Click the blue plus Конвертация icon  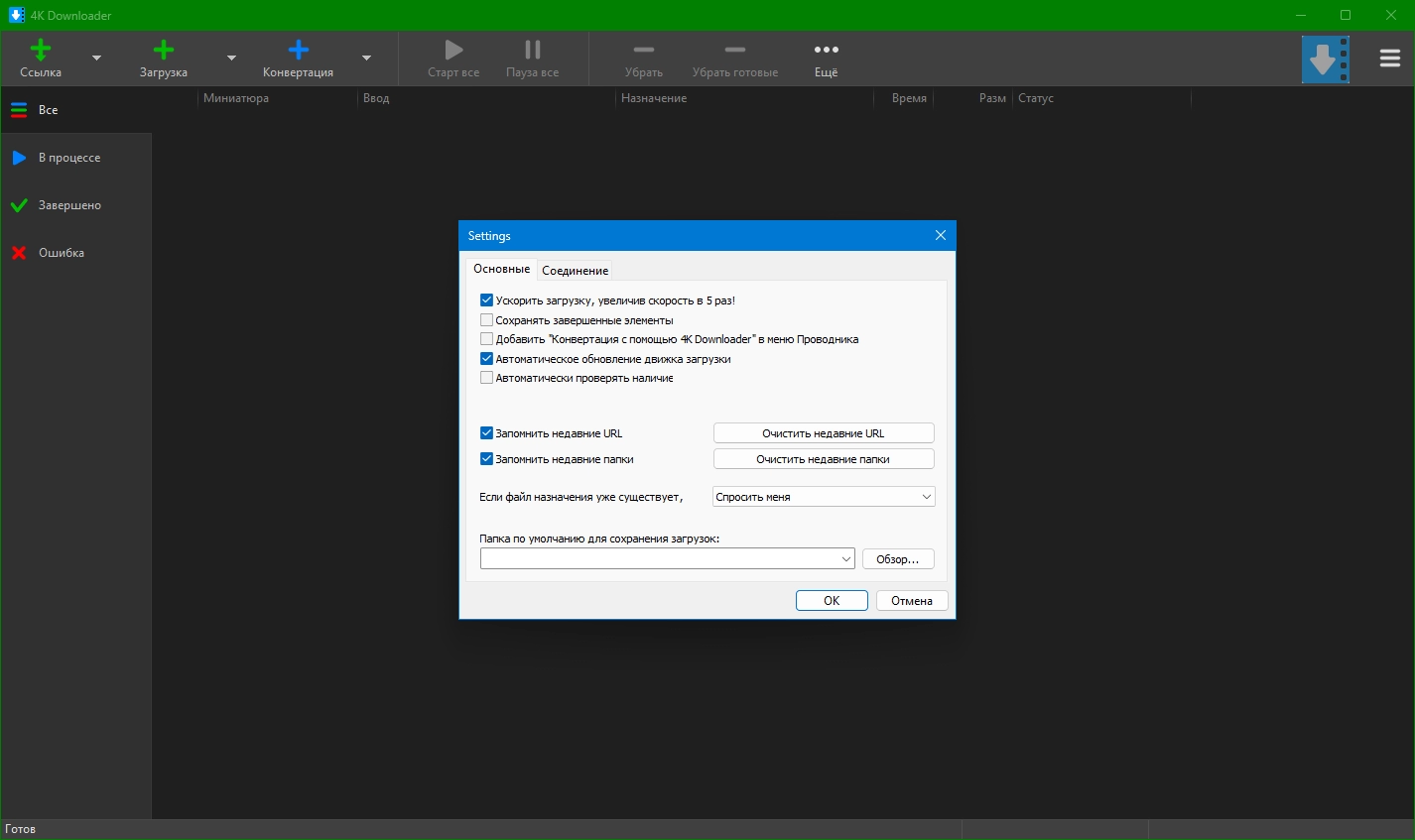pos(298,51)
